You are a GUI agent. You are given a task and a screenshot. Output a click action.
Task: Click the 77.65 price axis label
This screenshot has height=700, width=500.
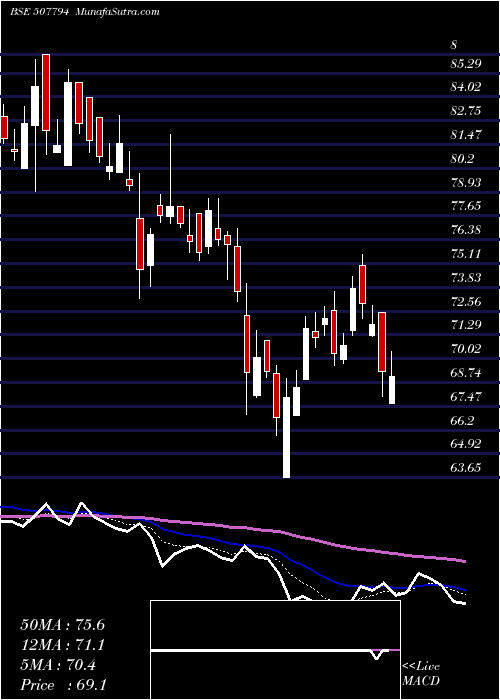tap(466, 206)
